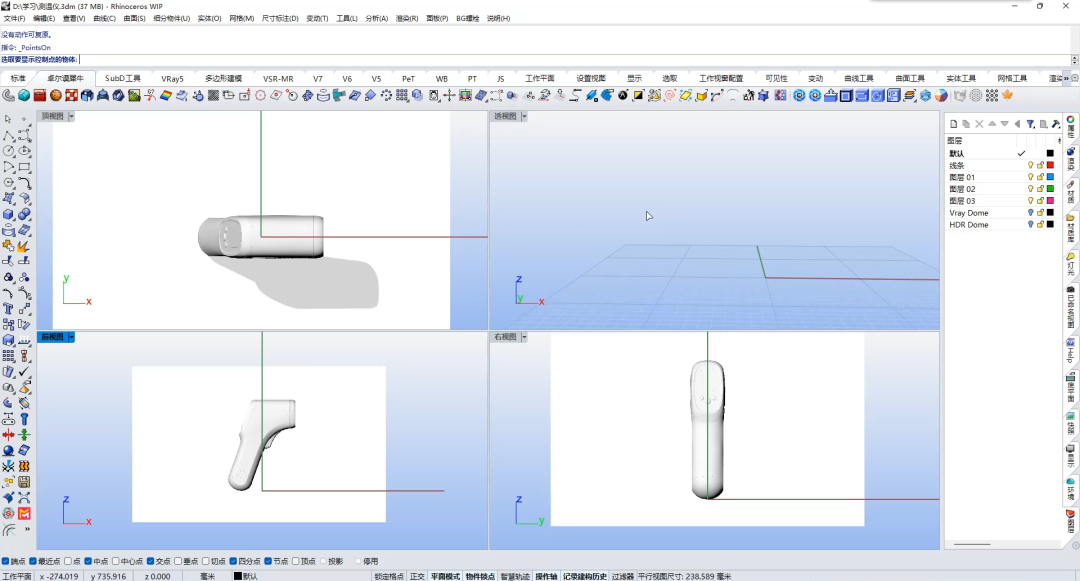
Task: Switch to the SubD工具 toolbar tab
Action: (123, 78)
